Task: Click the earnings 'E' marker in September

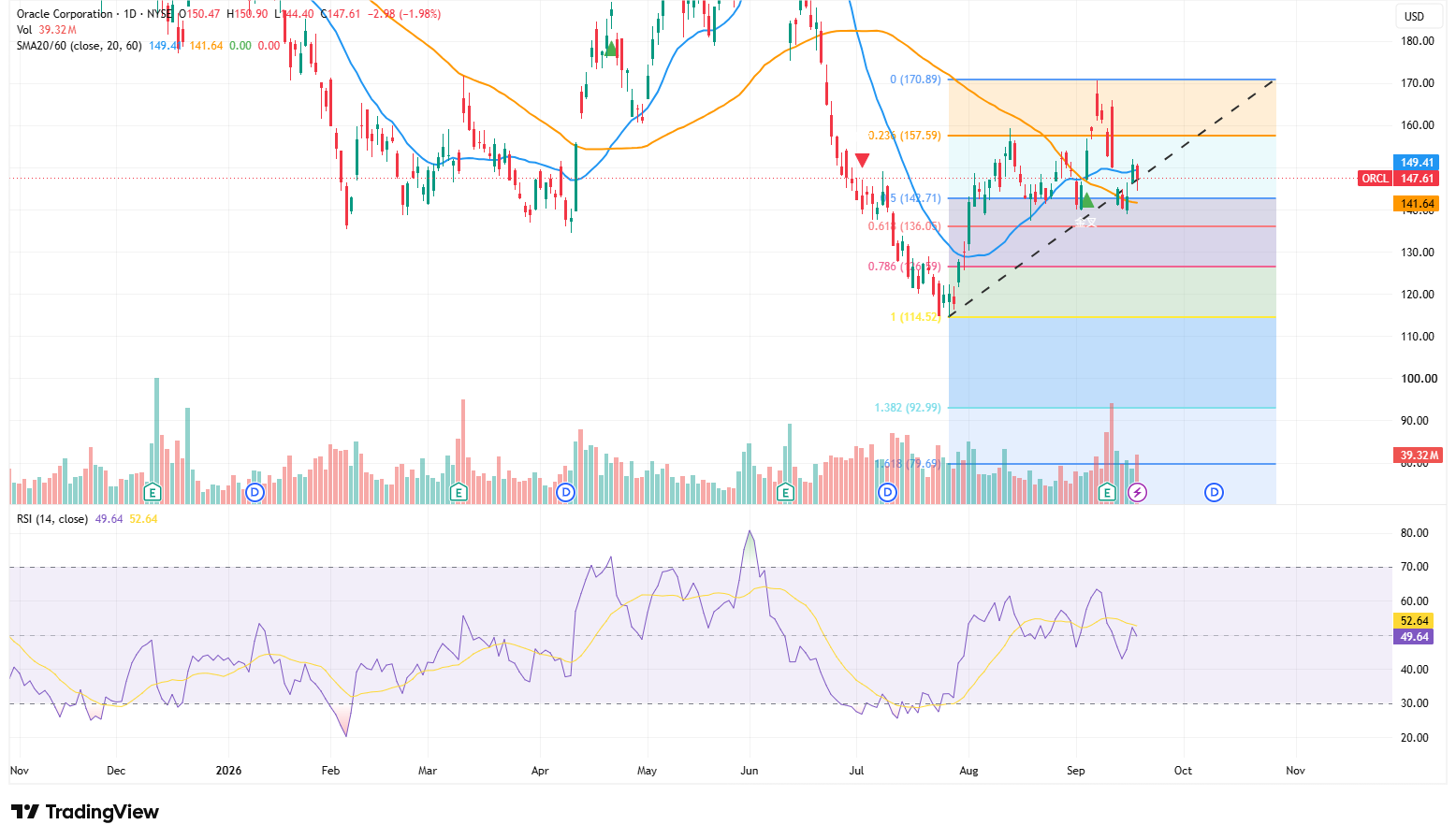Action: point(1107,492)
